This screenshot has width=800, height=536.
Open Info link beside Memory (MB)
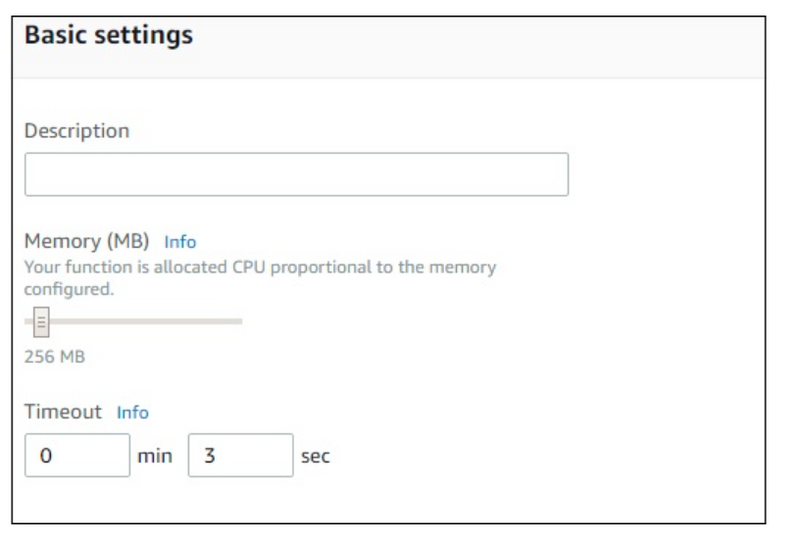click(x=180, y=242)
